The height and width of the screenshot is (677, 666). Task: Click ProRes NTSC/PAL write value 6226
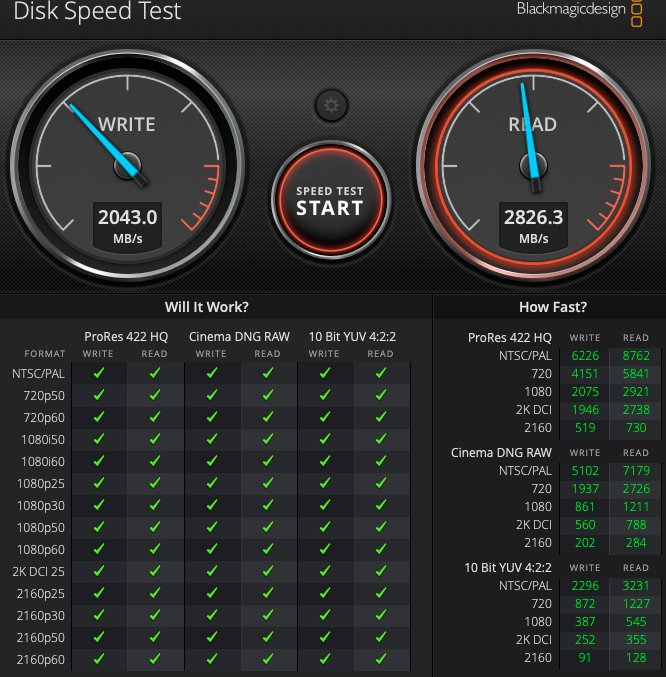pyautogui.click(x=585, y=356)
